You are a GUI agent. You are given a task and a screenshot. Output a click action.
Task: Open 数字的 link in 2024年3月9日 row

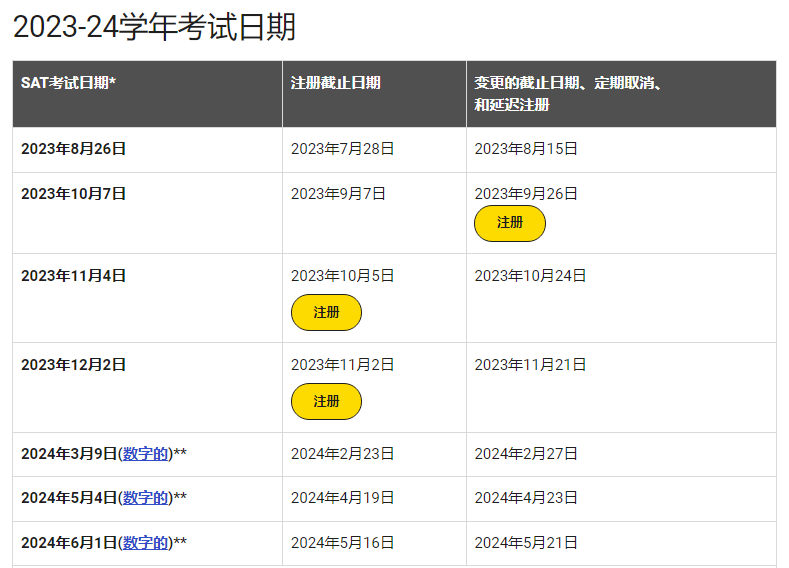[145, 454]
